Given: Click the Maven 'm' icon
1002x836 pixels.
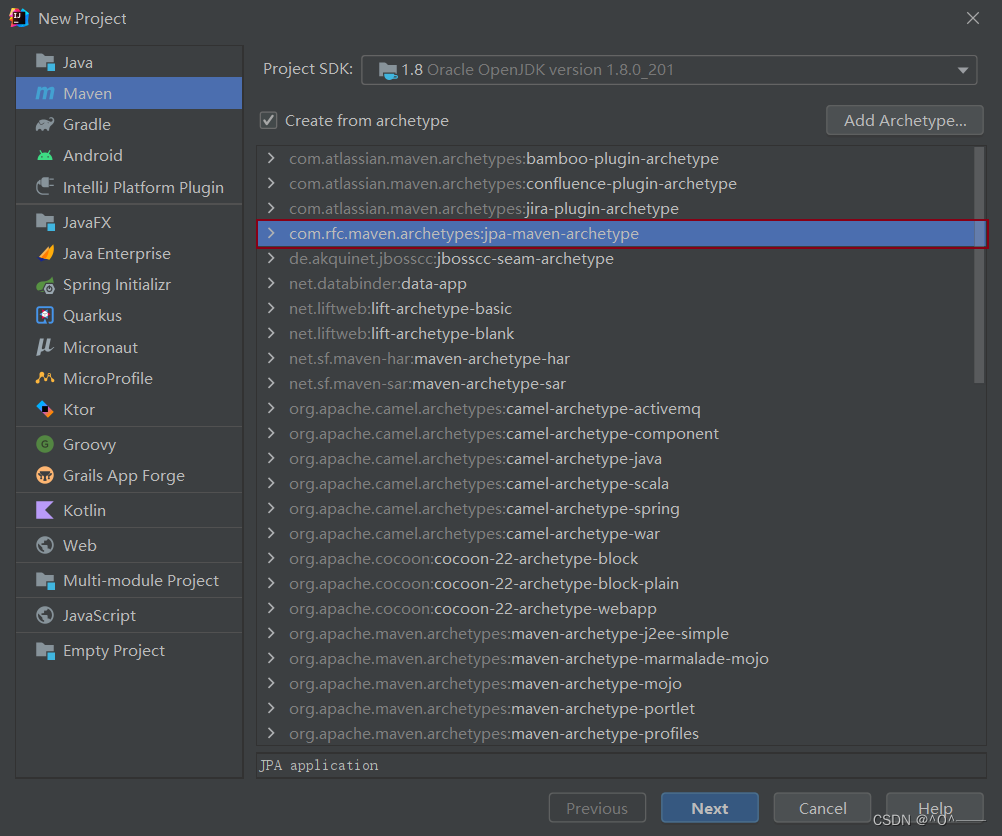Looking at the screenshot, I should click(x=45, y=93).
